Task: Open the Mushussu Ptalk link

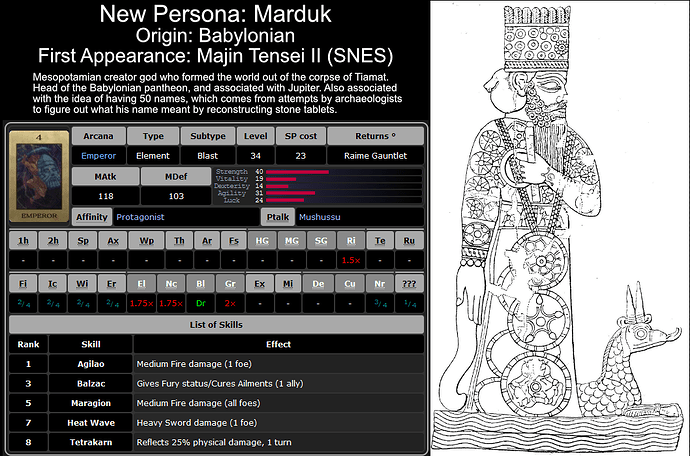Action: point(319,217)
